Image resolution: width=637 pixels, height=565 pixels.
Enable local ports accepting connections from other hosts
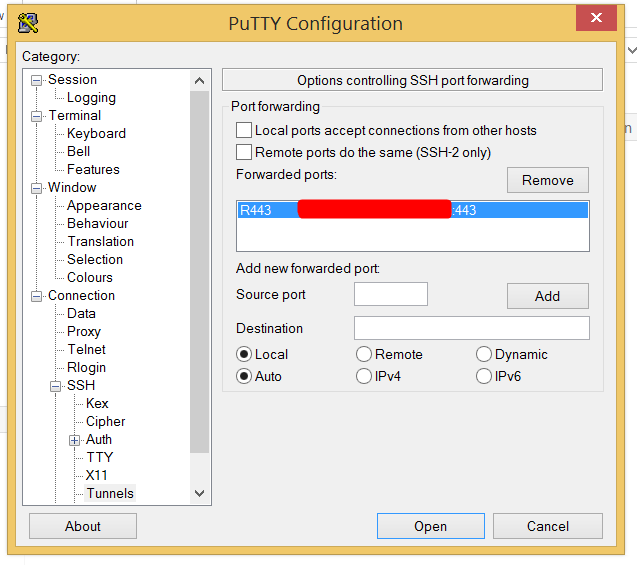(x=244, y=130)
